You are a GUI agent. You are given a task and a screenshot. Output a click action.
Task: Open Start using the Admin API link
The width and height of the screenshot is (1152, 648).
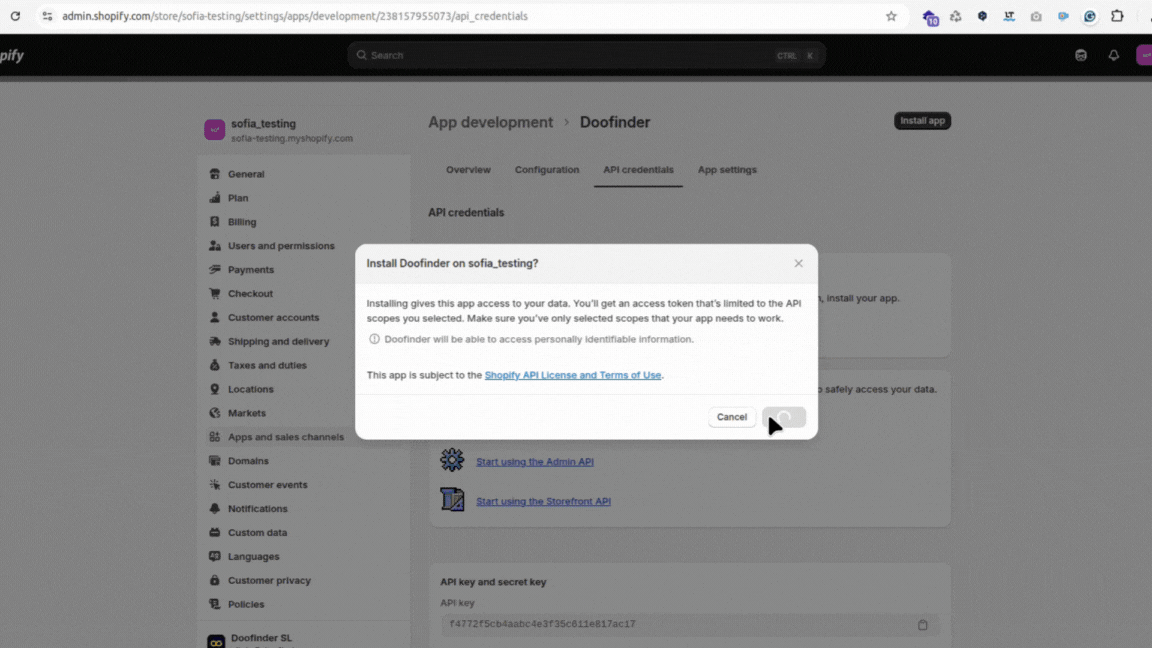(535, 461)
